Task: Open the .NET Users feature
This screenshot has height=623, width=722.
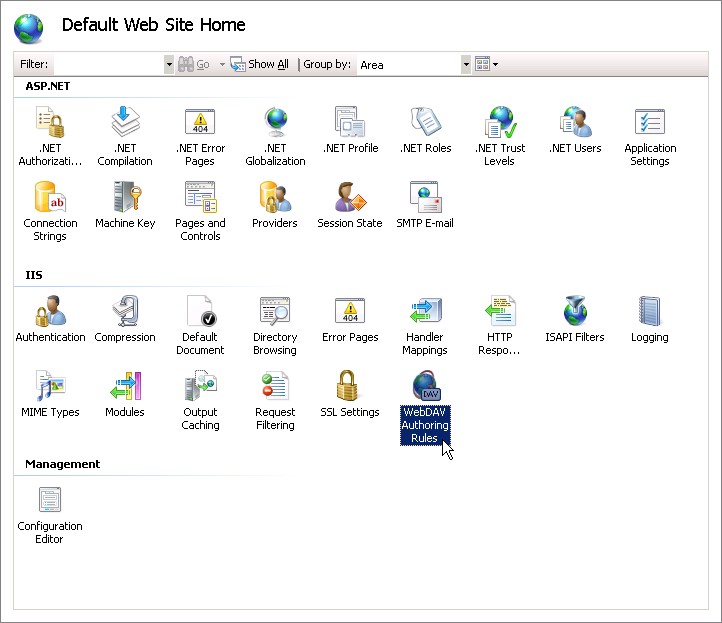Action: coord(575,130)
